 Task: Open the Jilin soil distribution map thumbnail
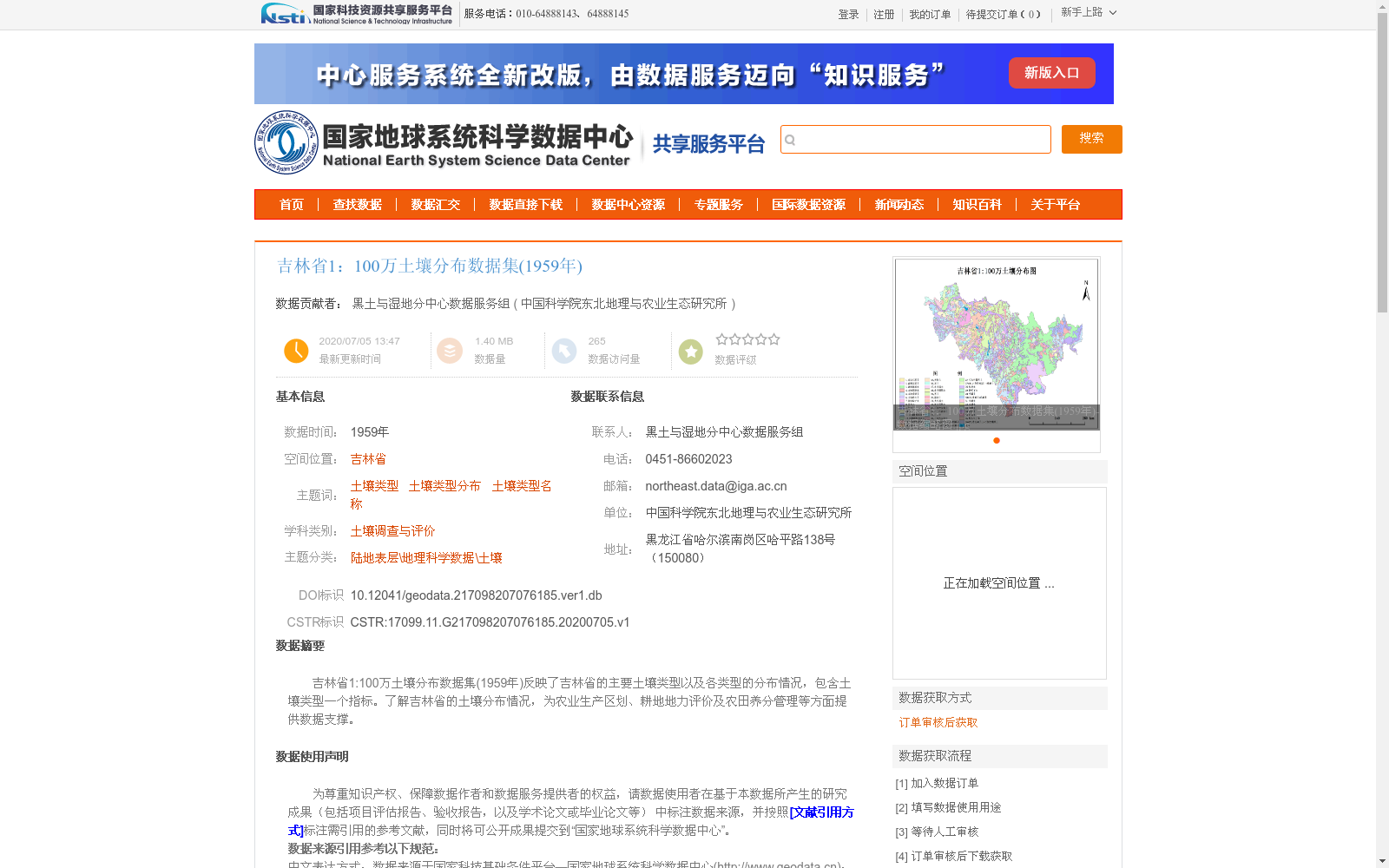[x=997, y=345]
